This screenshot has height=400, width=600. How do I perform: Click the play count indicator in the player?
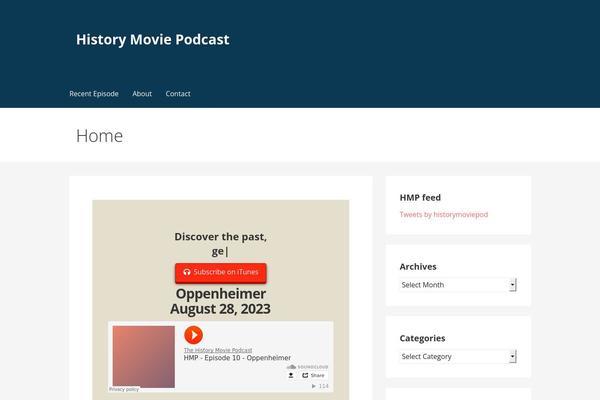[x=320, y=386]
